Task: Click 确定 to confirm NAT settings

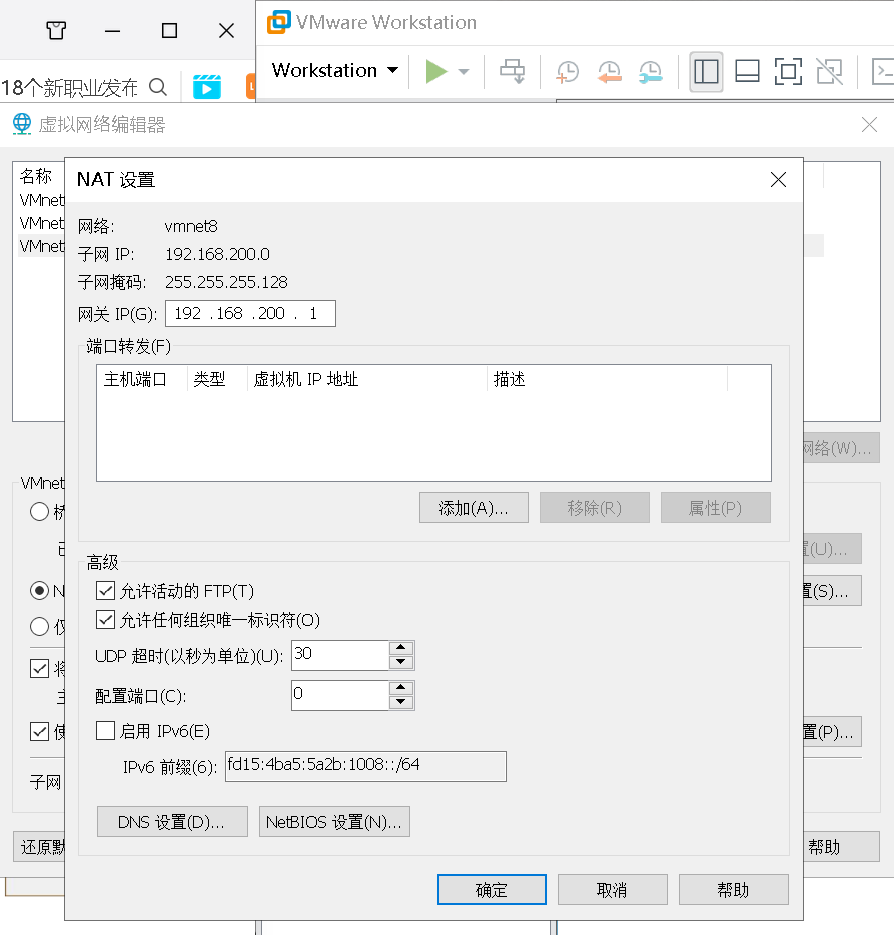Action: click(x=492, y=890)
